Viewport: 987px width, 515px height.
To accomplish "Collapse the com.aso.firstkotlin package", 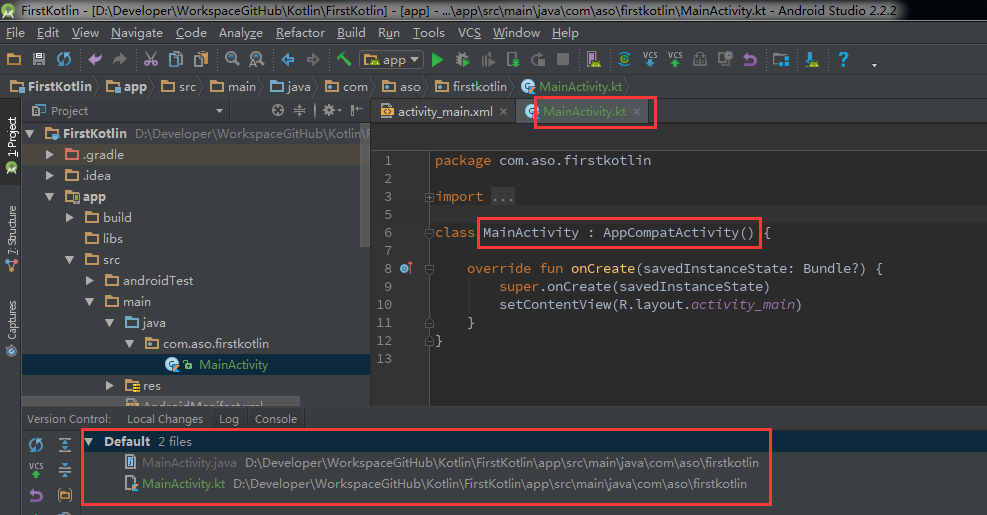I will [x=130, y=344].
